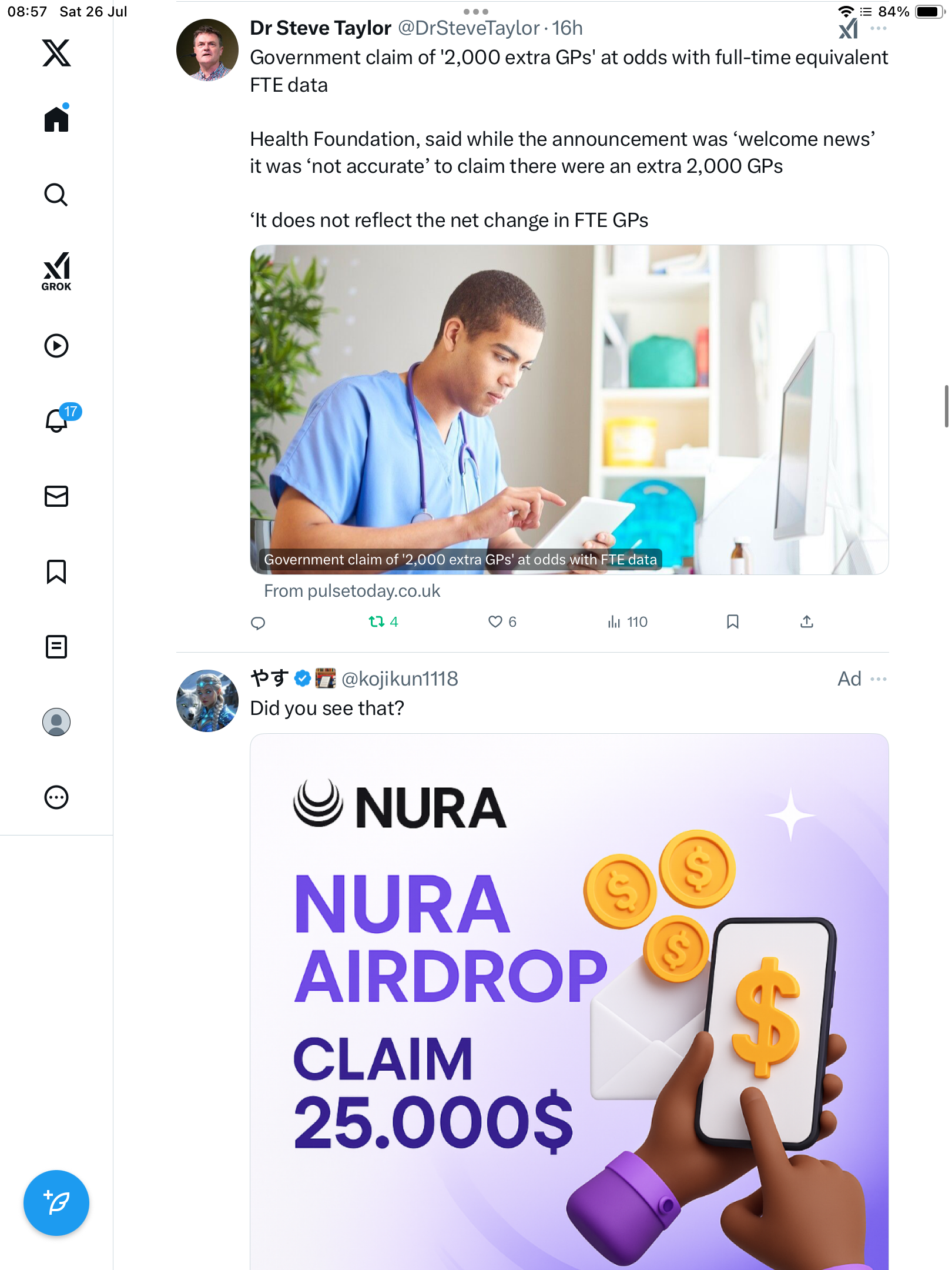Bookmark the post about 2,000 extra GPs
Image resolution: width=952 pixels, height=1270 pixels.
pyautogui.click(x=732, y=622)
